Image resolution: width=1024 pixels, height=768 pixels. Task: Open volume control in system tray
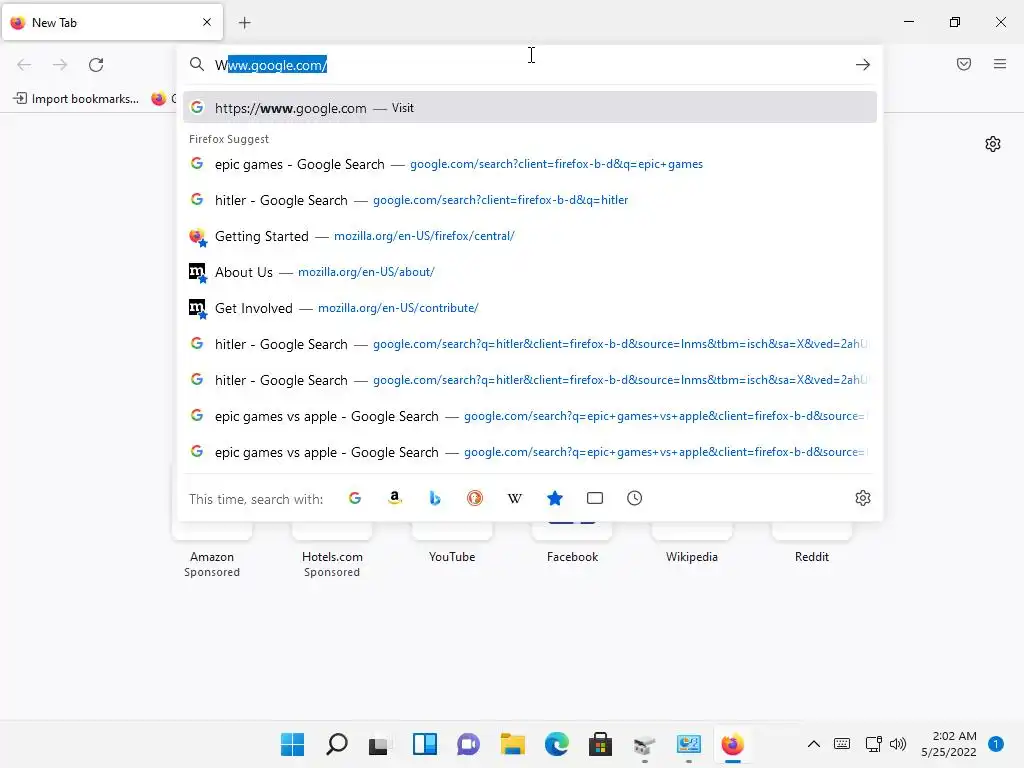point(898,744)
